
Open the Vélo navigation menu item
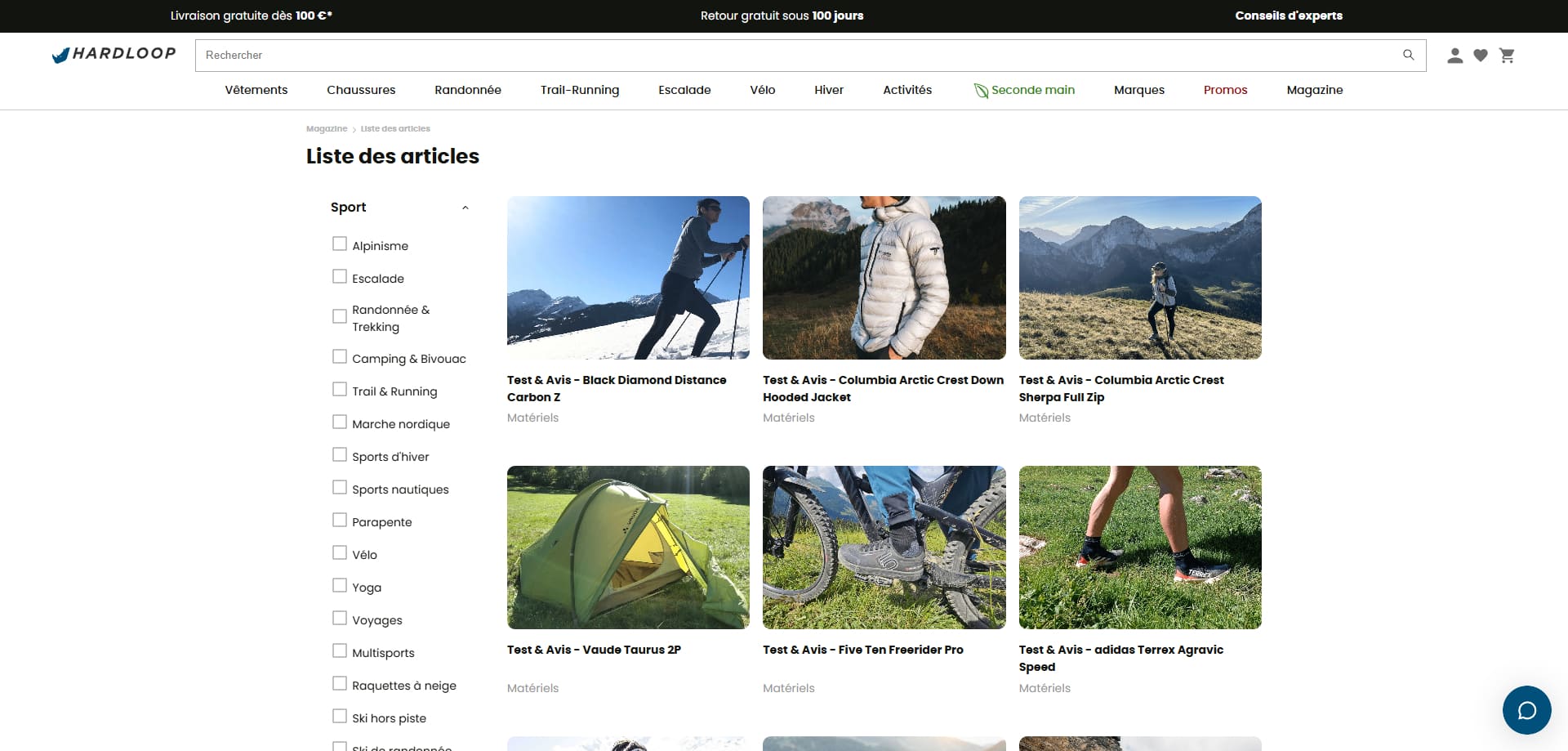point(763,90)
